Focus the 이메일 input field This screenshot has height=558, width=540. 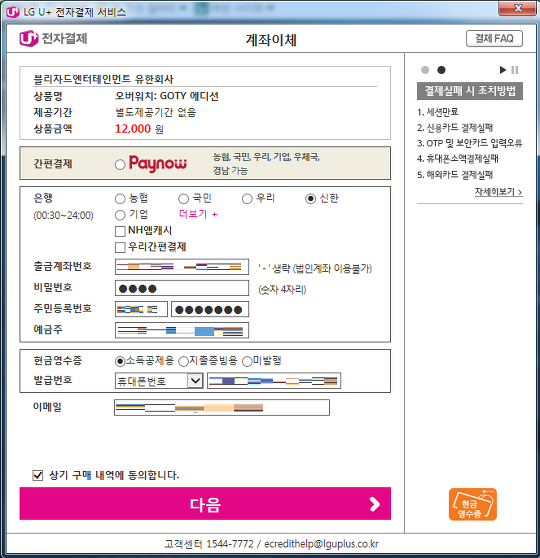pos(222,408)
